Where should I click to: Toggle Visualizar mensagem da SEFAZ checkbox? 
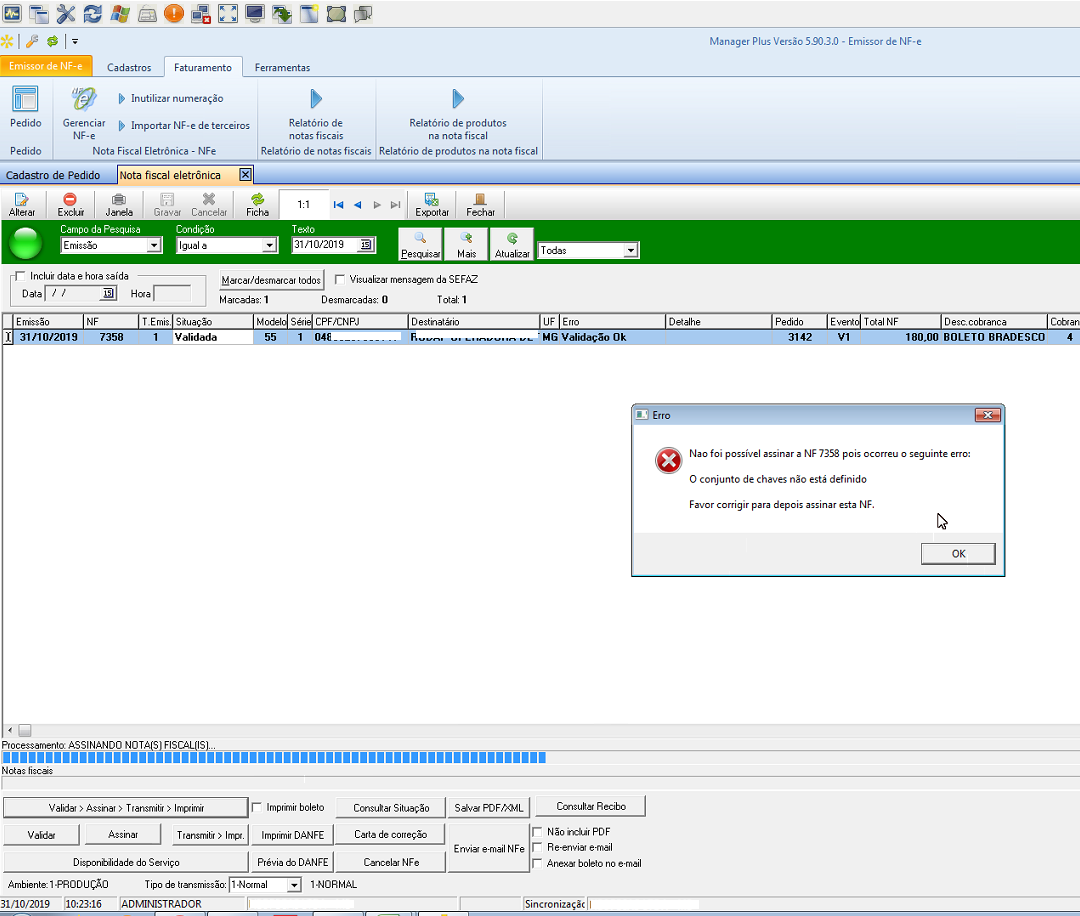pos(340,280)
